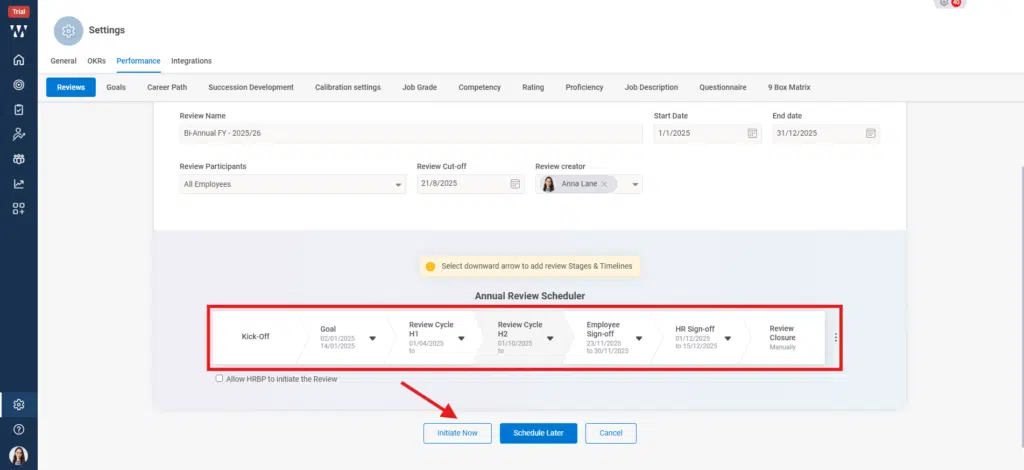This screenshot has height=470, width=1024.
Task: Select the Career Path sub-tab
Action: (x=167, y=87)
